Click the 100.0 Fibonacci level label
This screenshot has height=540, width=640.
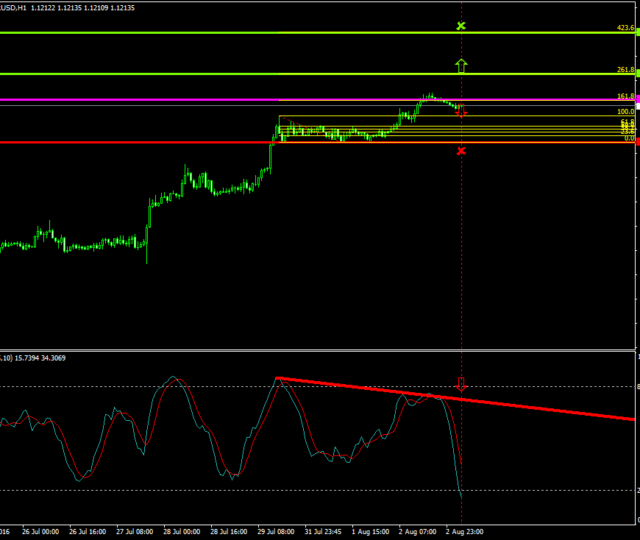[626, 111]
